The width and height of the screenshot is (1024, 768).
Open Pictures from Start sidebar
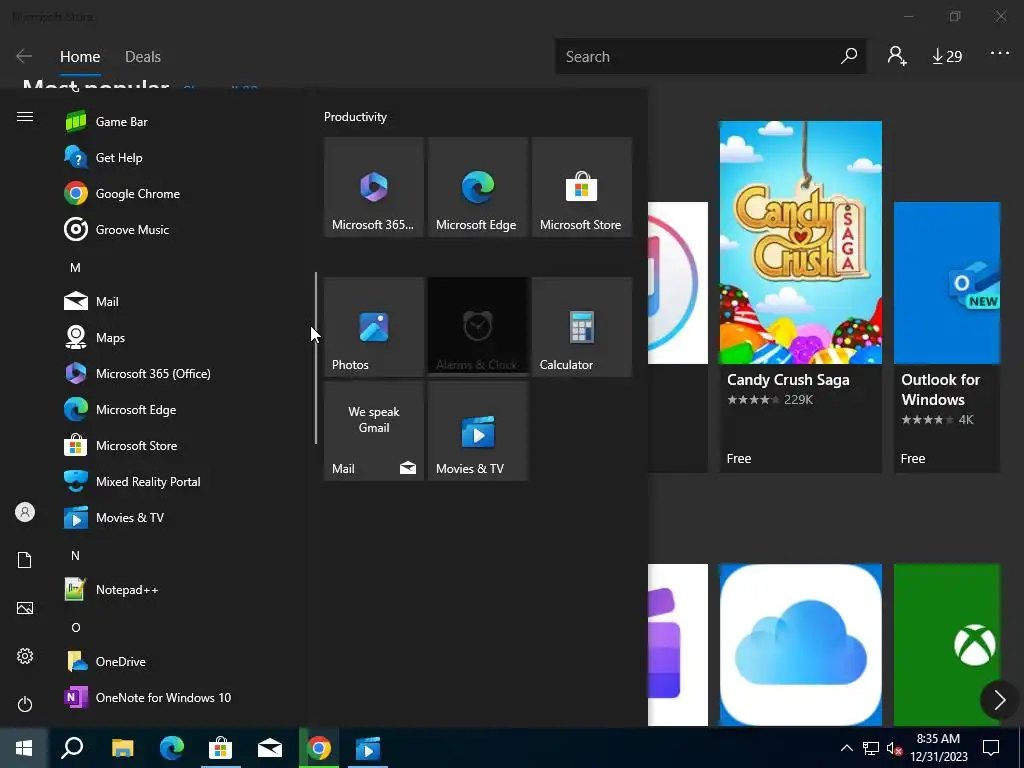[x=25, y=608]
